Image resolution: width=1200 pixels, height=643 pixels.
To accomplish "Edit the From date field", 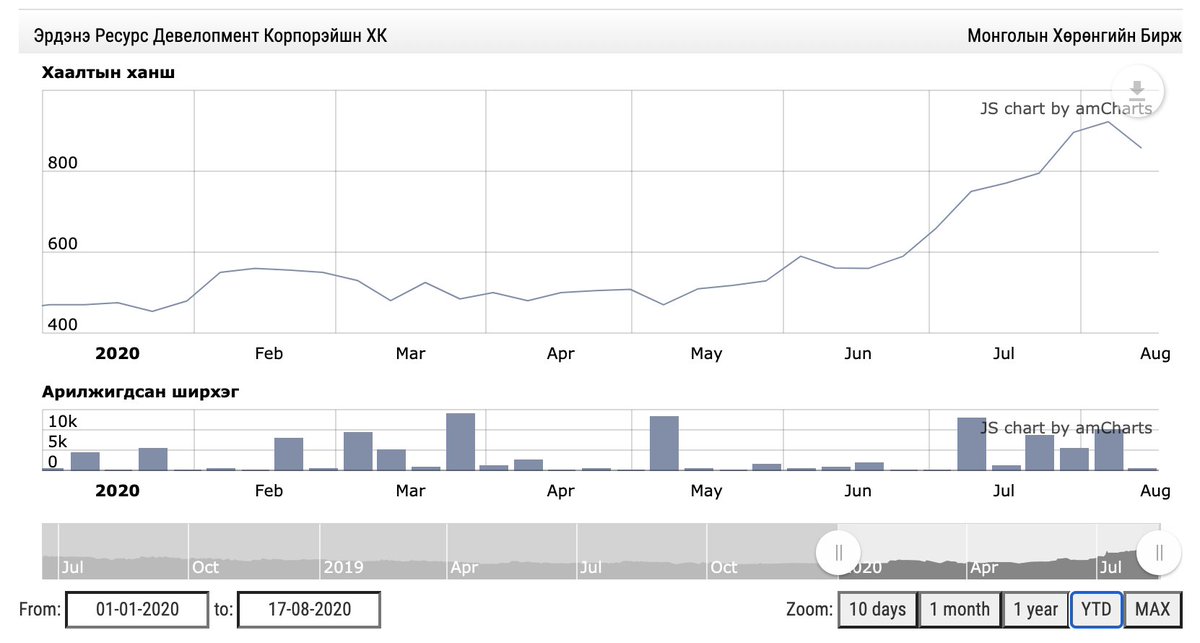I will [137, 609].
